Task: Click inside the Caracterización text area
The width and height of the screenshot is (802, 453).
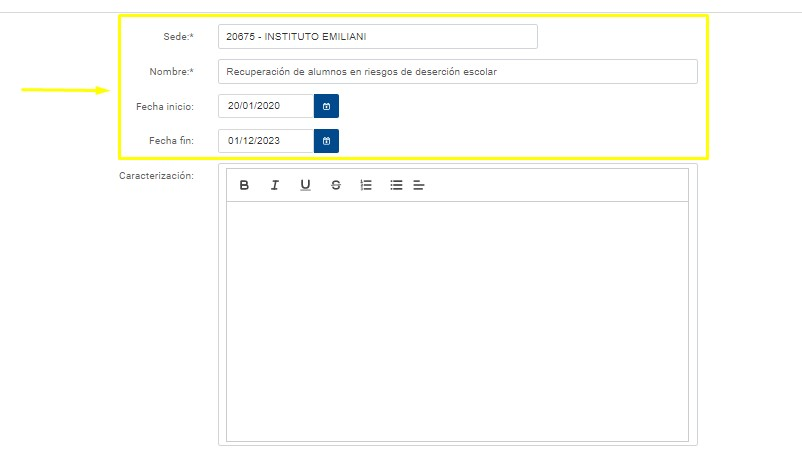Action: [457, 320]
